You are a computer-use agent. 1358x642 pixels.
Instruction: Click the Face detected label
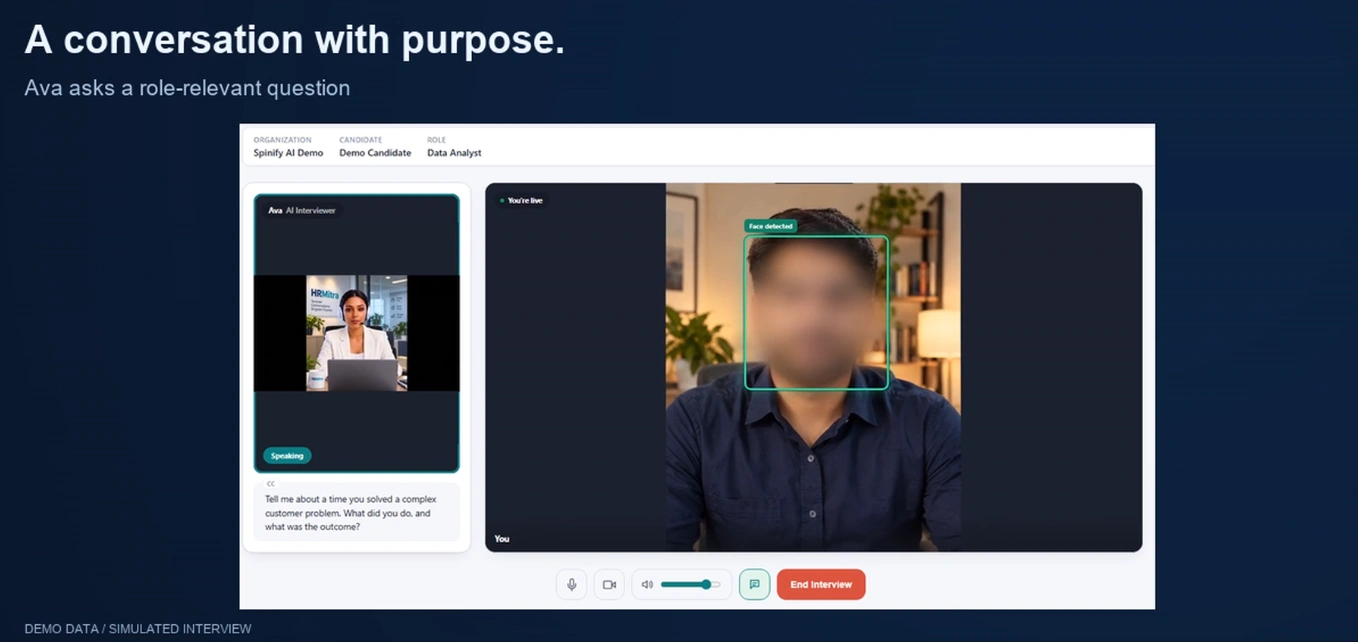point(770,226)
